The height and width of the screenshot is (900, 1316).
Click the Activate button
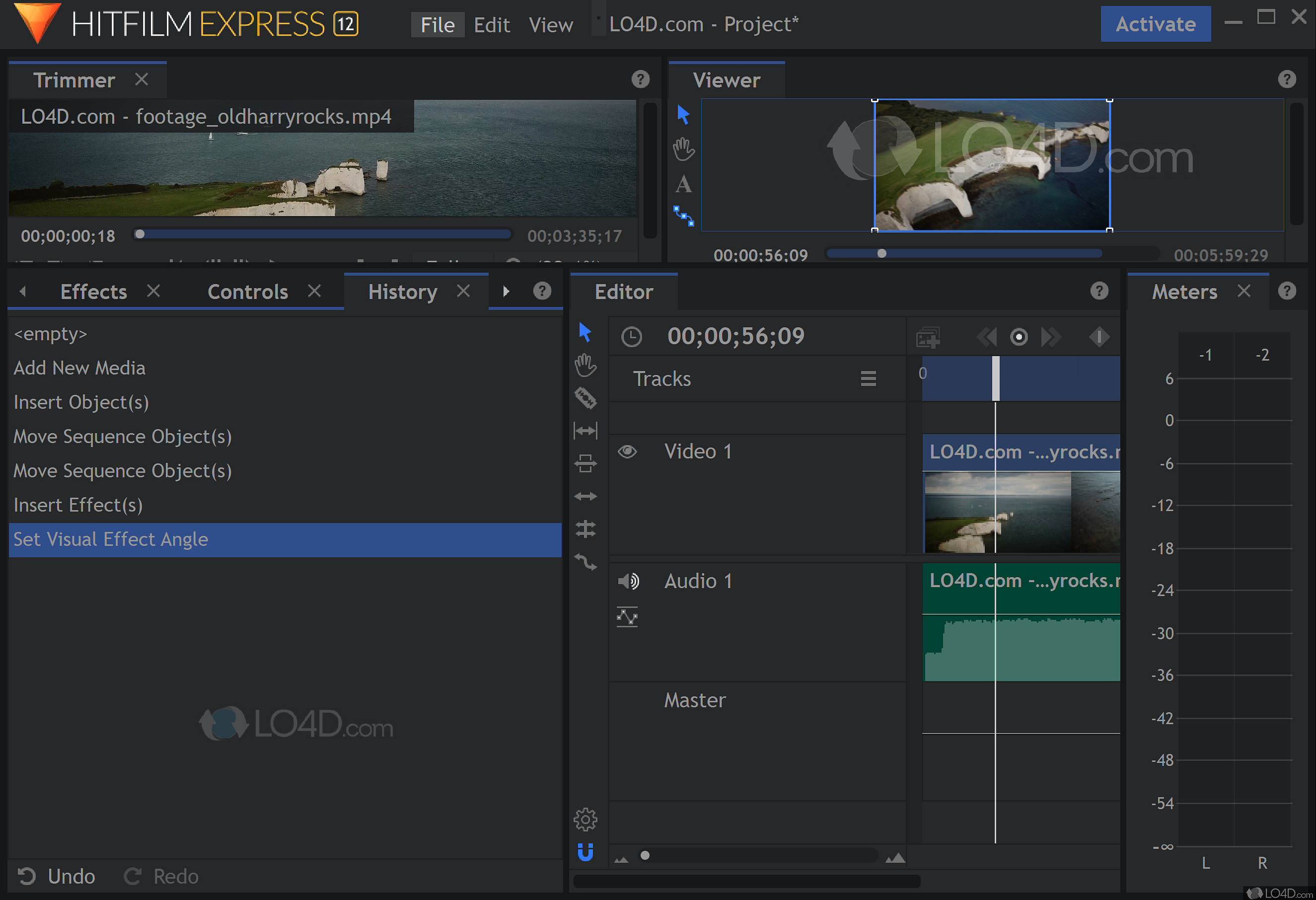[x=1155, y=24]
